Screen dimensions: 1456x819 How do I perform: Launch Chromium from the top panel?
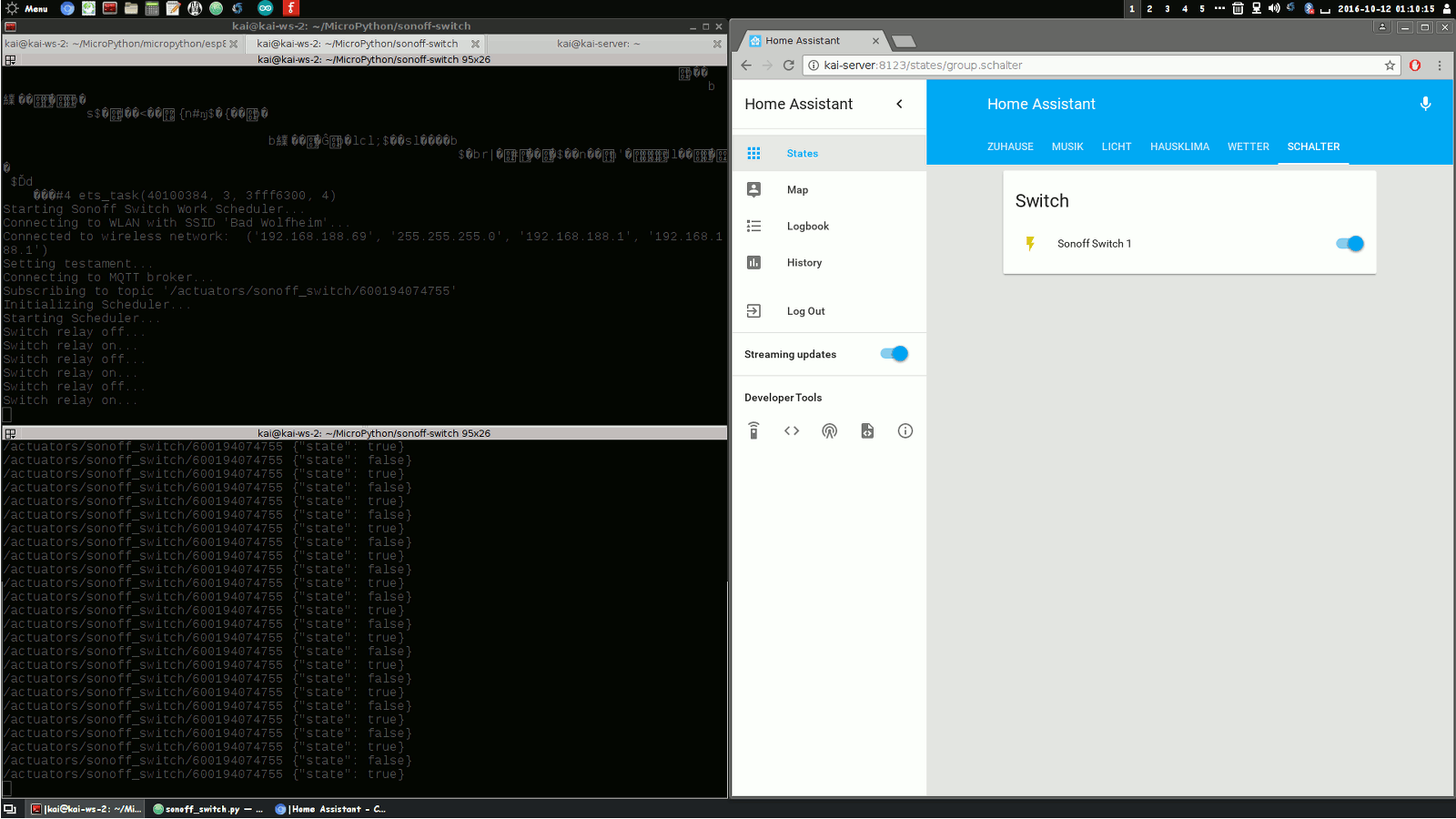[x=67, y=8]
